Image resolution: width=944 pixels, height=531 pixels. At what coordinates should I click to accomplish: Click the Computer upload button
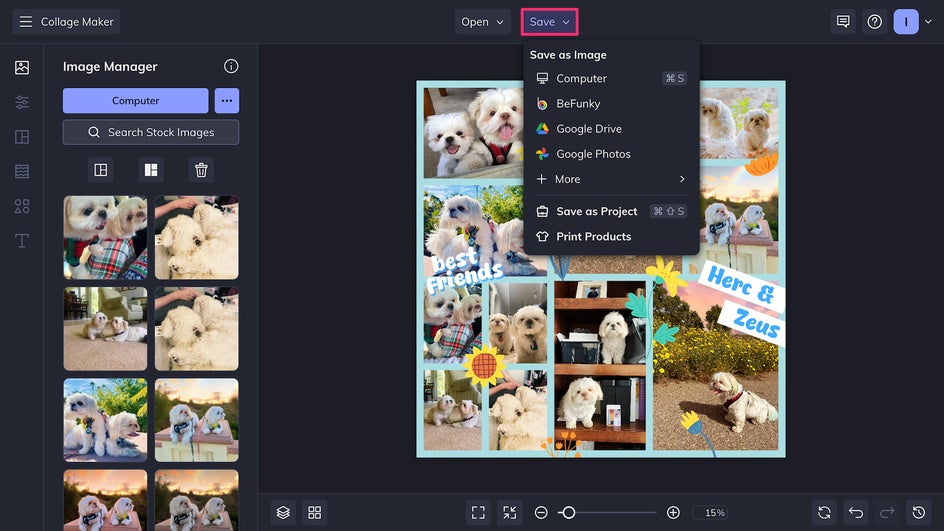[135, 101]
